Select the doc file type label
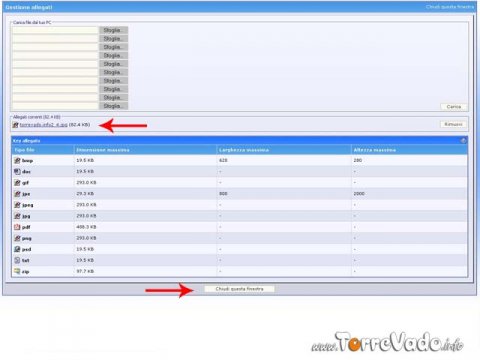The width and height of the screenshot is (480, 360). point(26,172)
